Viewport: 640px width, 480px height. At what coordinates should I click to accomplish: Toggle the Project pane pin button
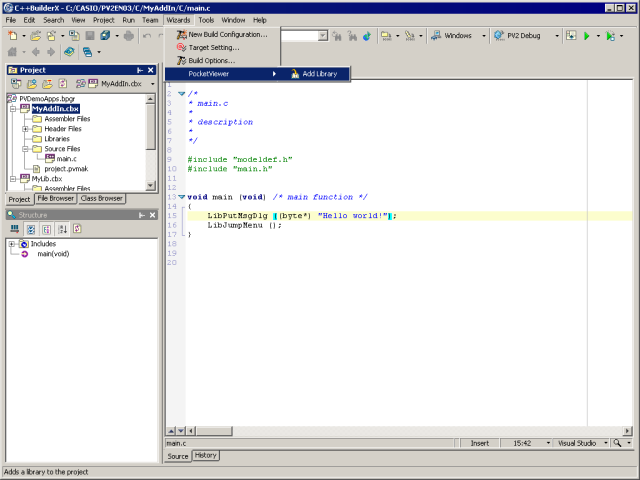click(x=140, y=70)
